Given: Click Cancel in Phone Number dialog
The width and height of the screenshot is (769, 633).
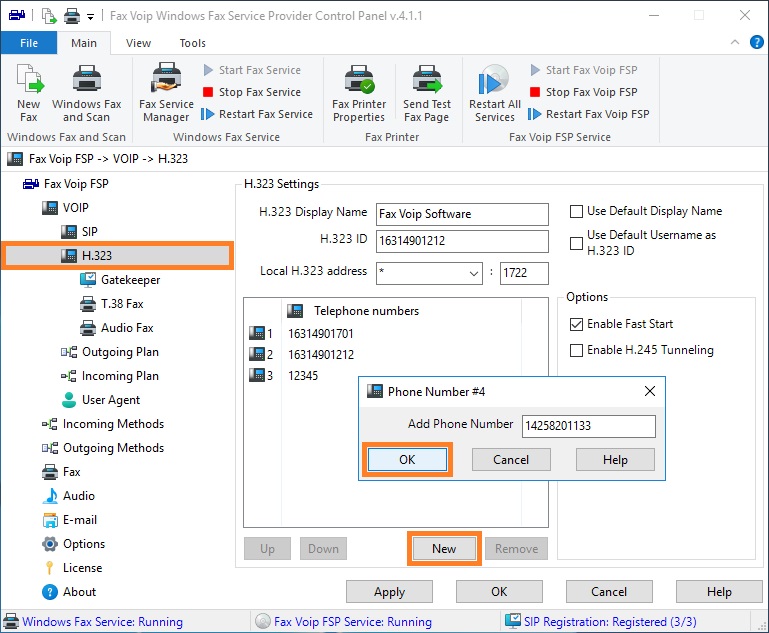Looking at the screenshot, I should [511, 460].
